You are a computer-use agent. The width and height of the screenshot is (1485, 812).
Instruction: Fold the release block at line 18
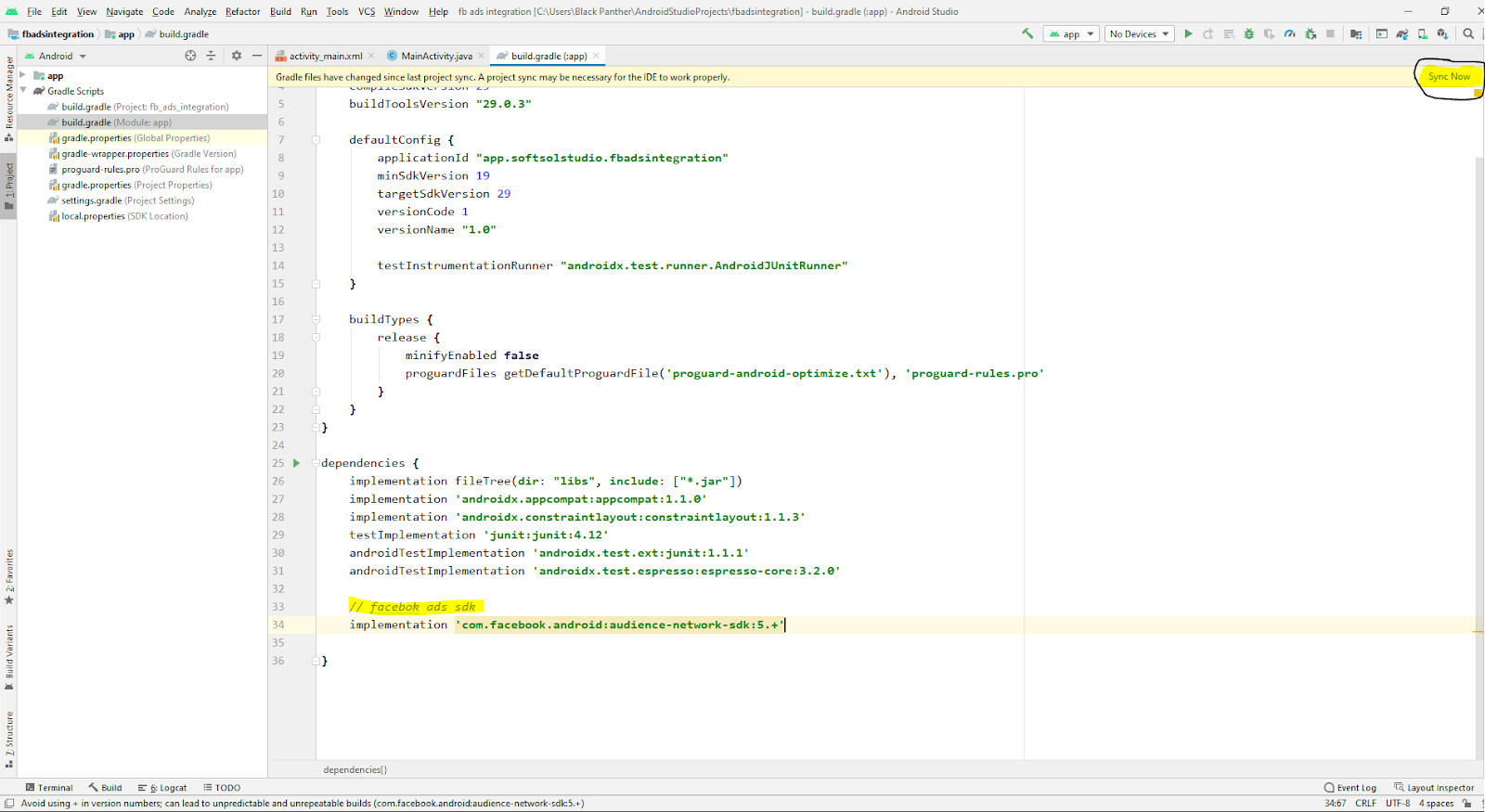coord(316,338)
